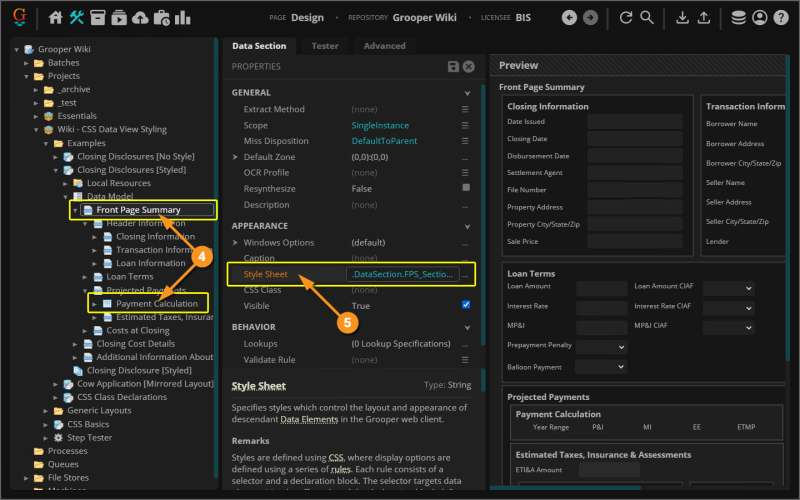The width and height of the screenshot is (800, 500).
Task: Switch to the Advanced tab
Action: 384,46
